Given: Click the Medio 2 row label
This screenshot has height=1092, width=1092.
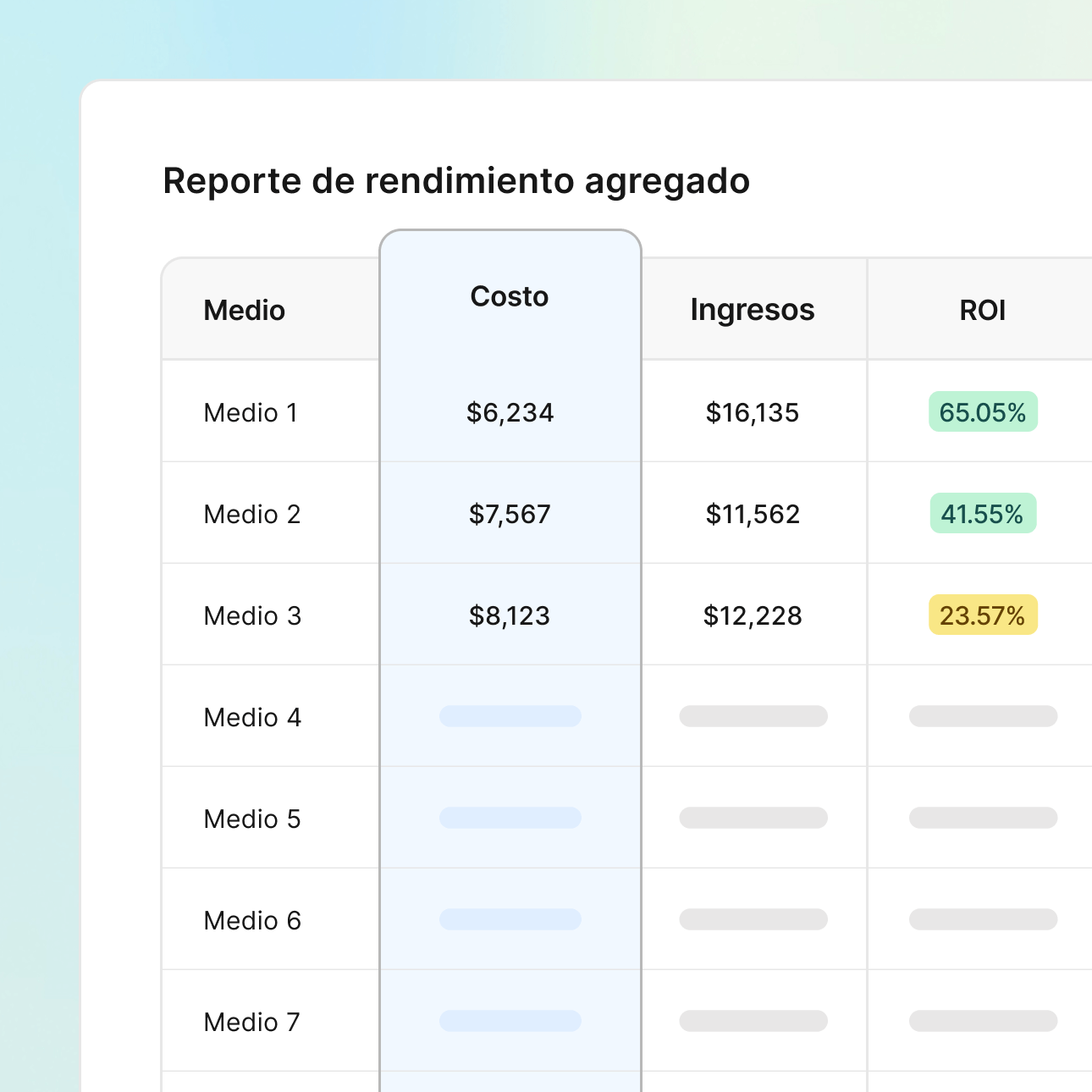Looking at the screenshot, I should click(252, 514).
